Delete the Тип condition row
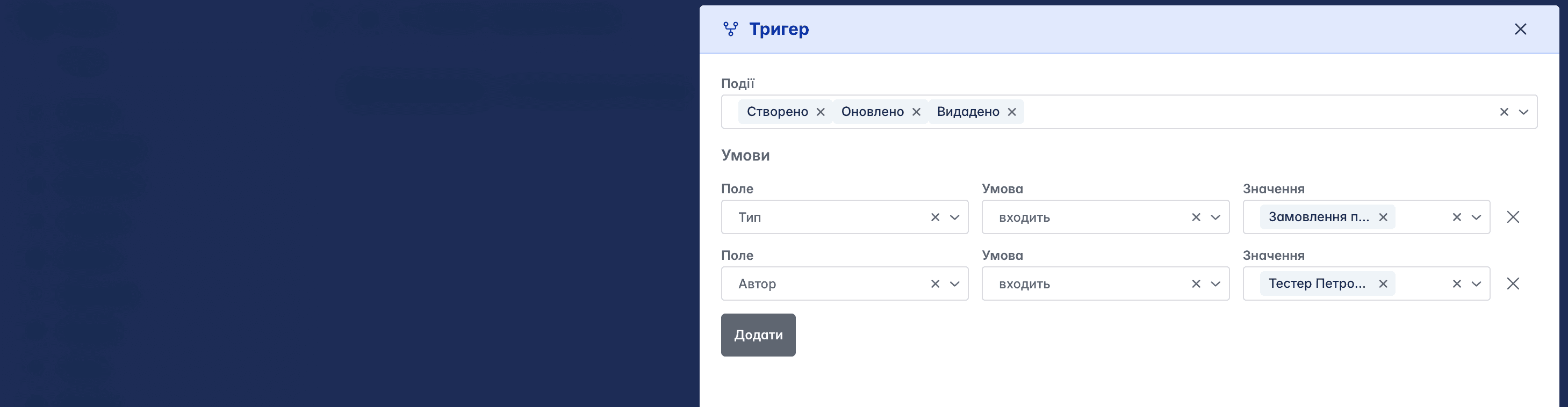 coord(1513,217)
